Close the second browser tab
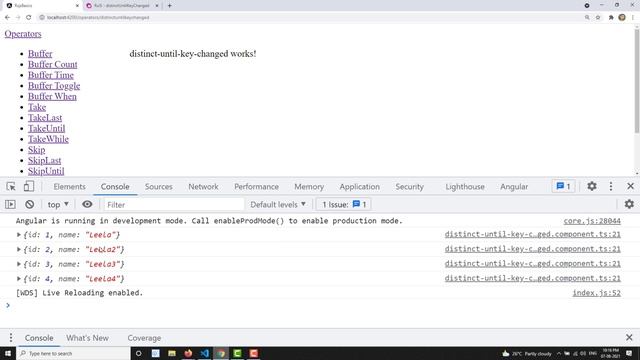640x360 pixels. click(157, 6)
